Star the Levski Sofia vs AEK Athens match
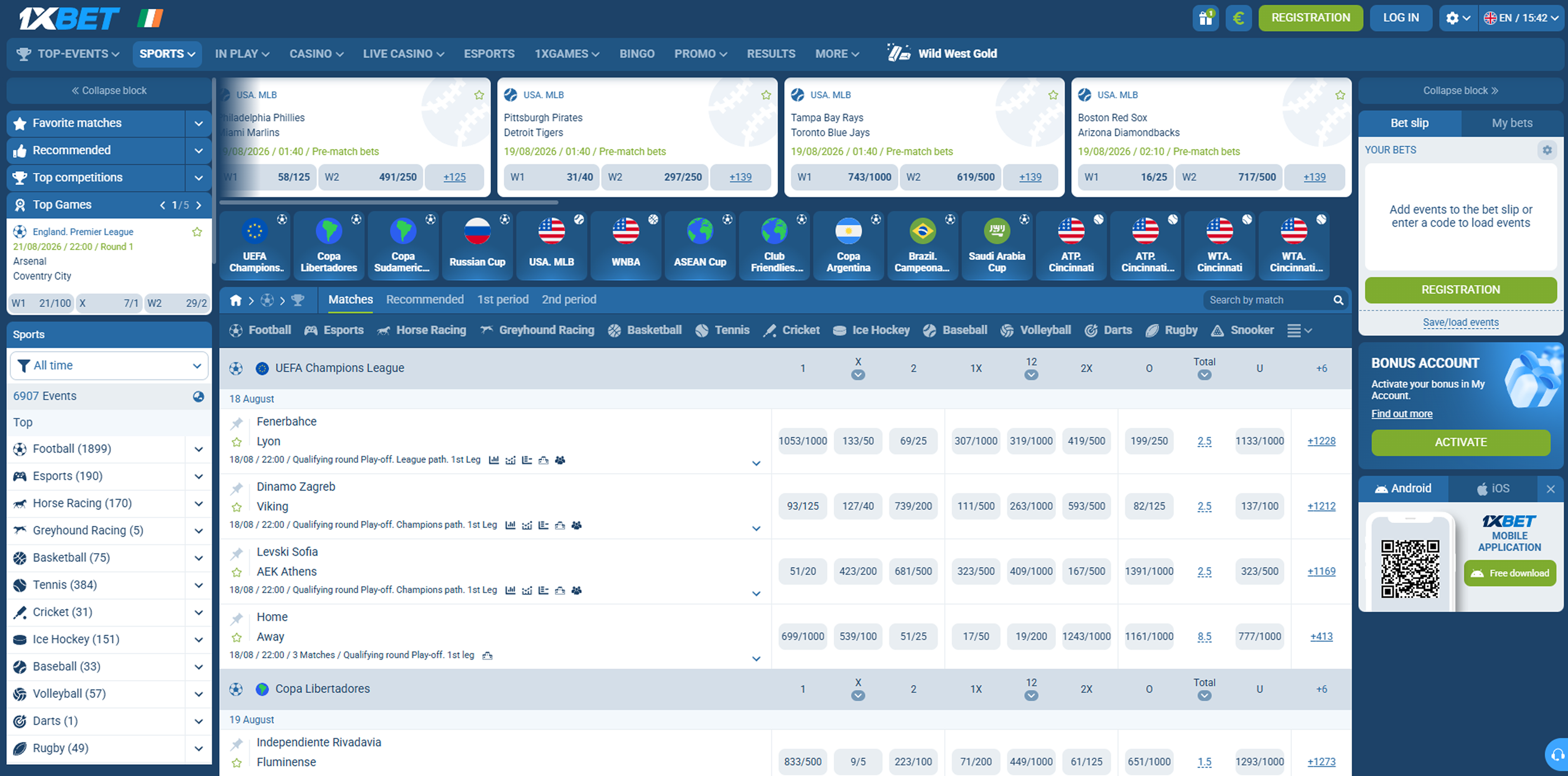 click(237, 572)
